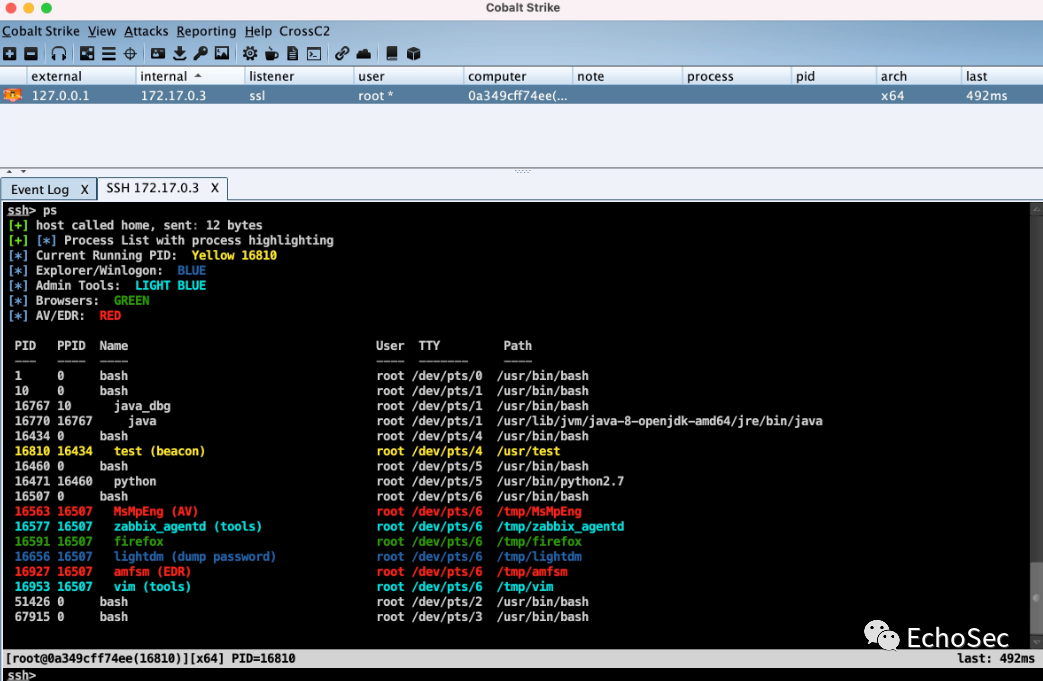Image resolution: width=1043 pixels, height=681 pixels.
Task: Sort sessions by listener column
Action: (299, 76)
